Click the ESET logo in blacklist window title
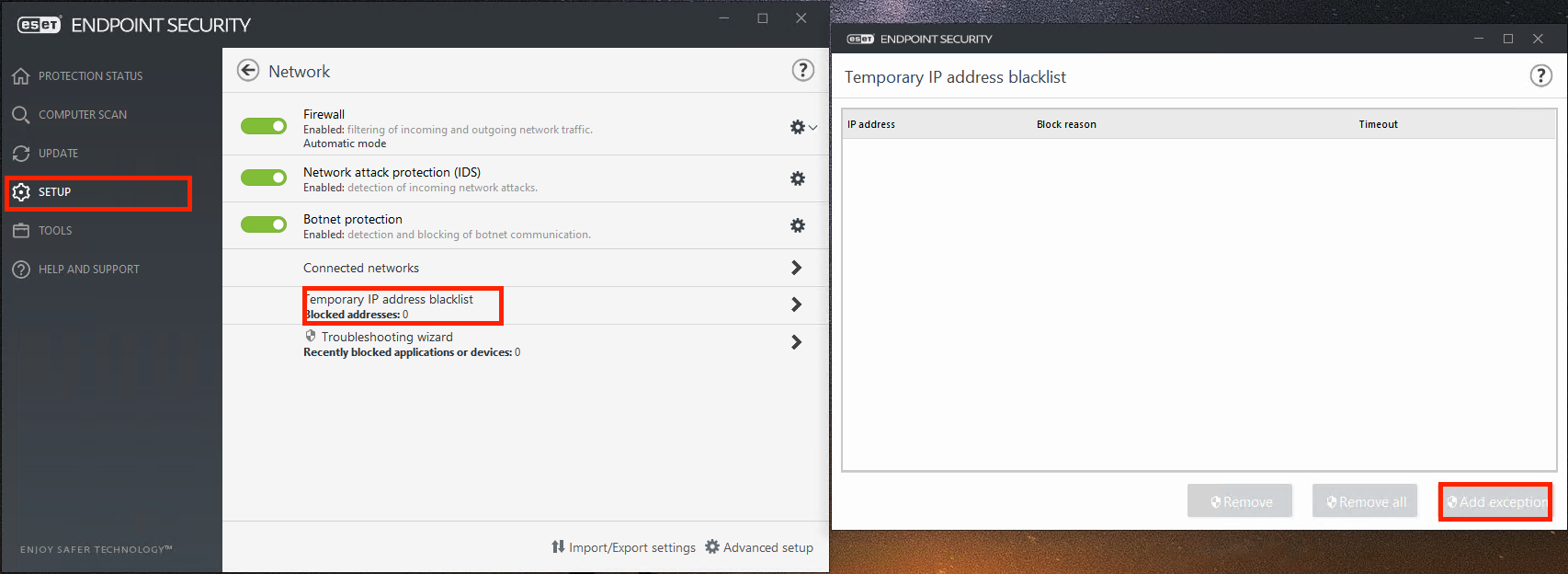This screenshot has height=574, width=1568. 860,39
